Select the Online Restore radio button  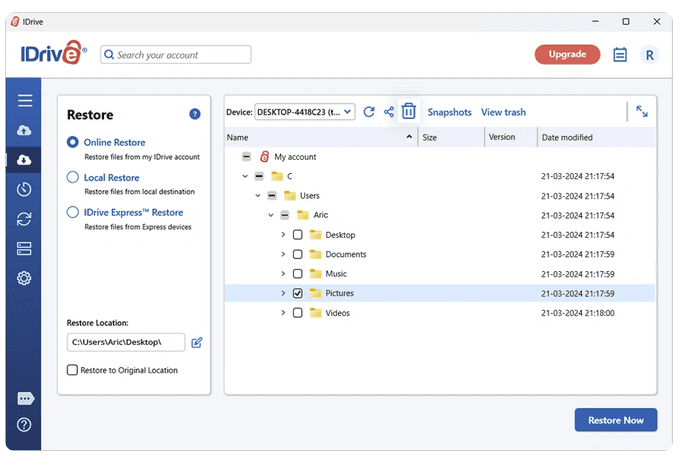(x=72, y=142)
